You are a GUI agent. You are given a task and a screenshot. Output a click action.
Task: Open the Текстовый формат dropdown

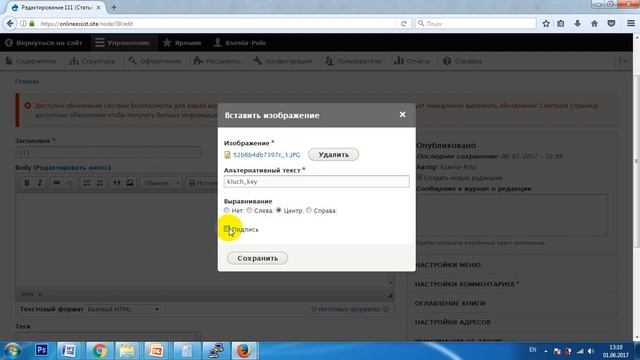point(123,309)
